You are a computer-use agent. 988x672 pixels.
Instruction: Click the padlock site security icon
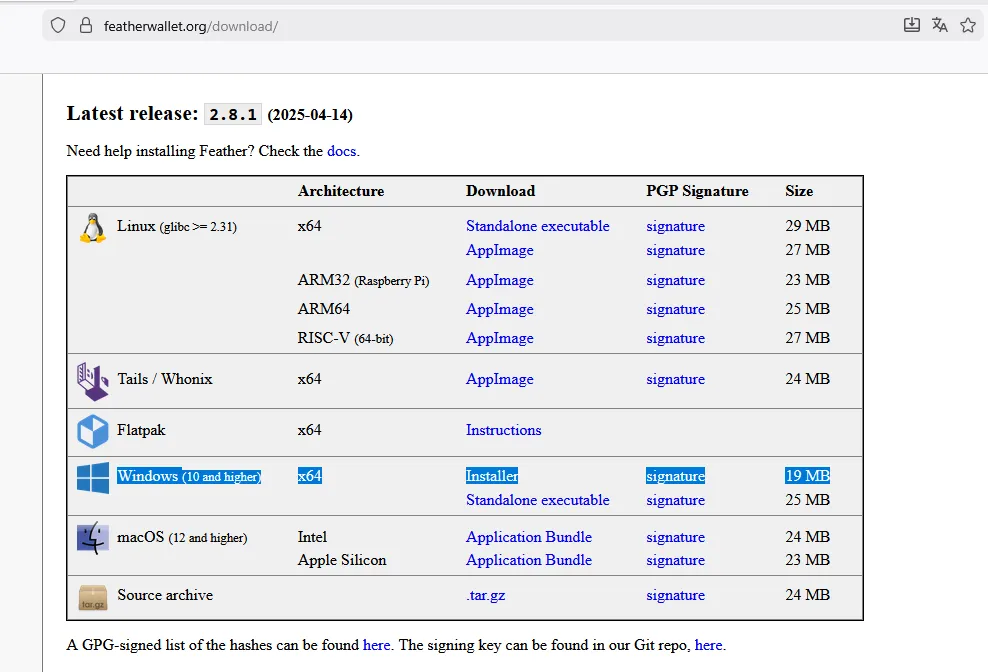86,25
